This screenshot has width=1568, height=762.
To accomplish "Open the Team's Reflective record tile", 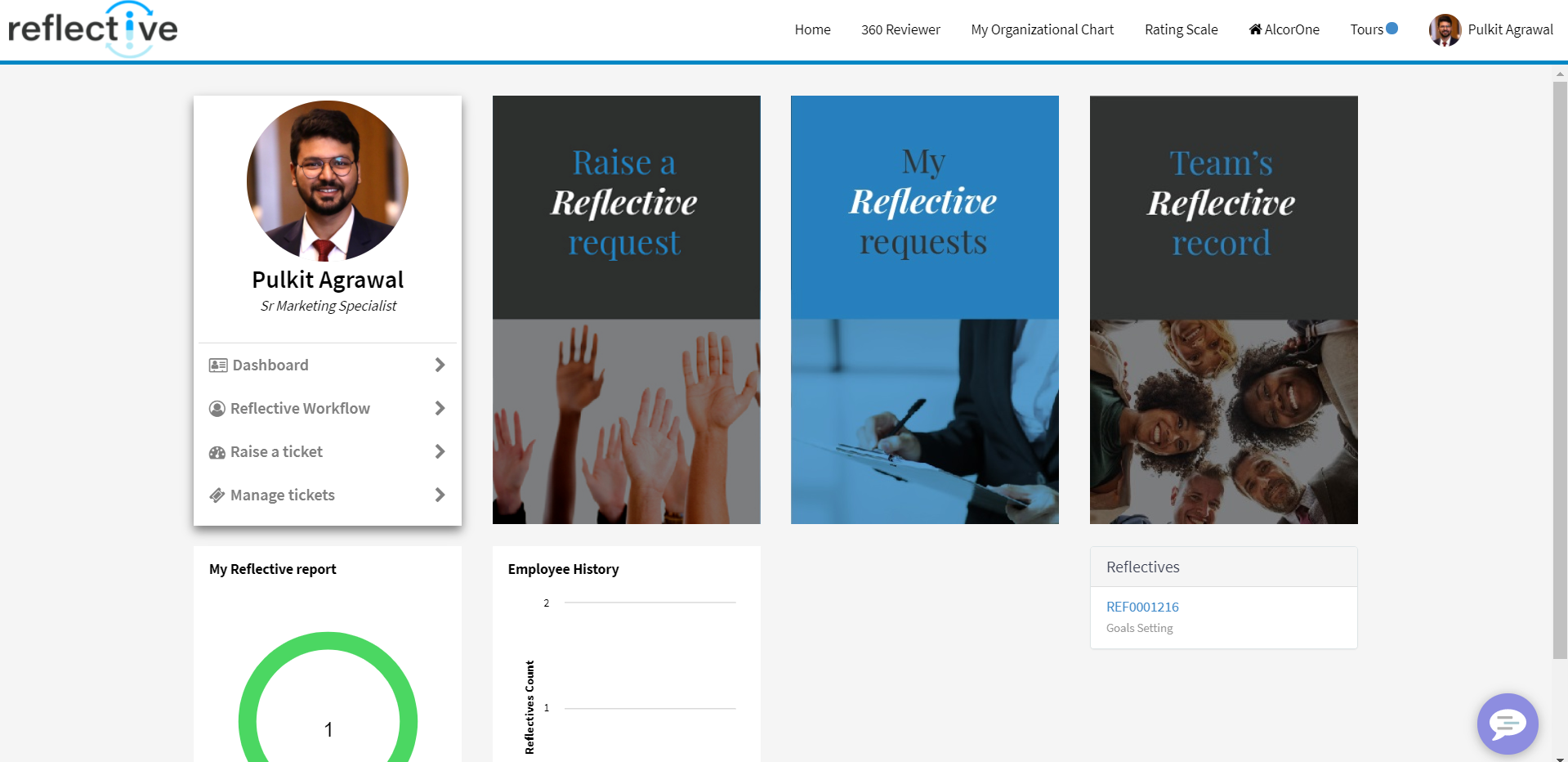I will [x=1223, y=310].
